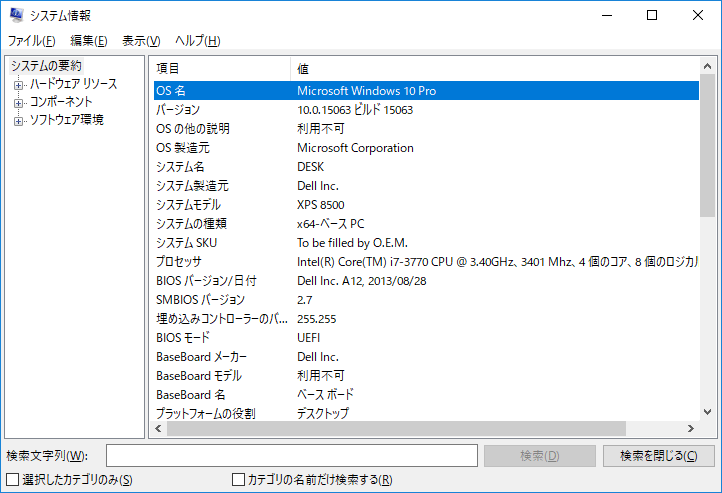Select システムの要約 in the tree
Image resolution: width=722 pixels, height=493 pixels.
46,66
